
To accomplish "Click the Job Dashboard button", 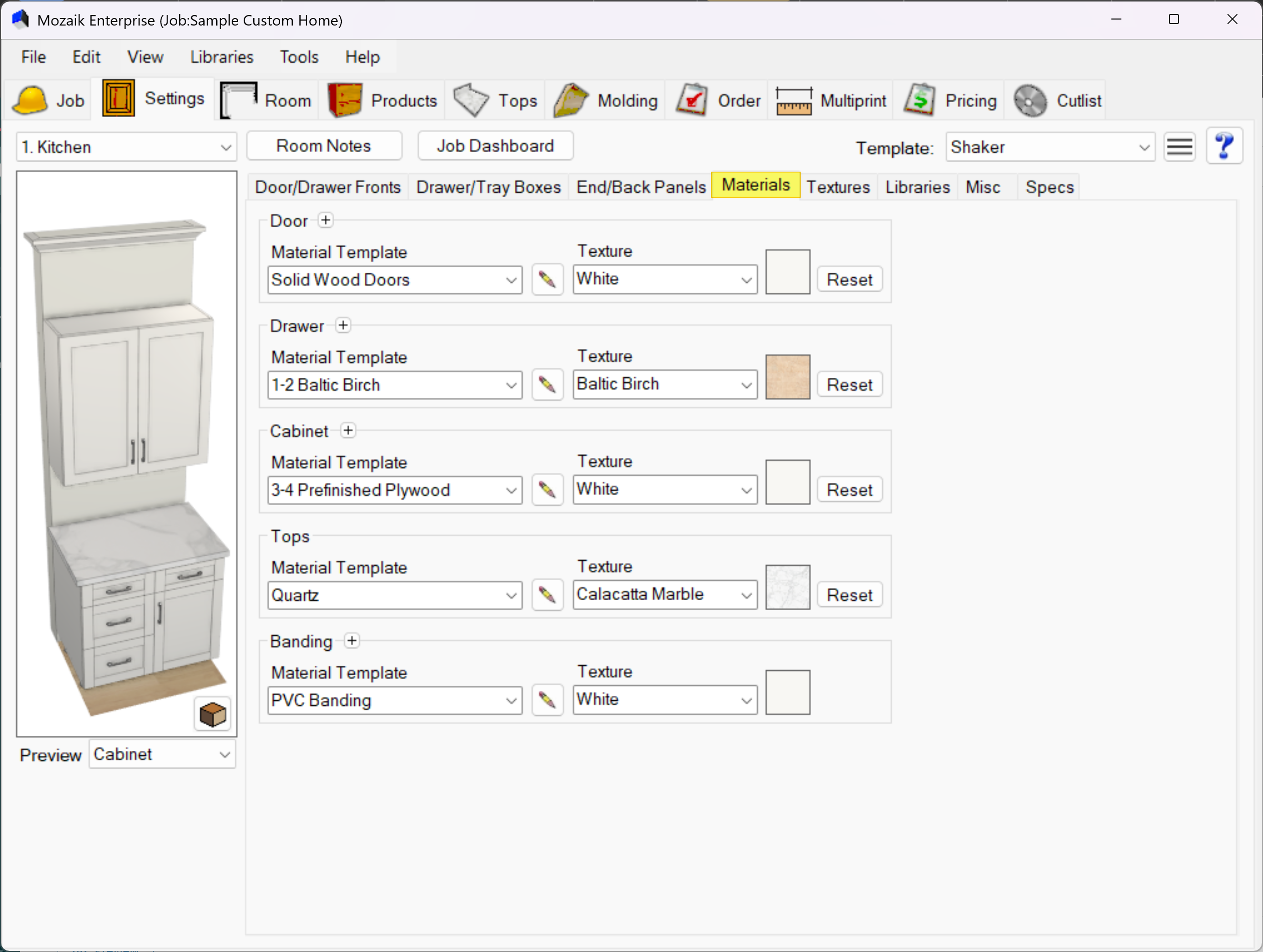I will tap(495, 146).
